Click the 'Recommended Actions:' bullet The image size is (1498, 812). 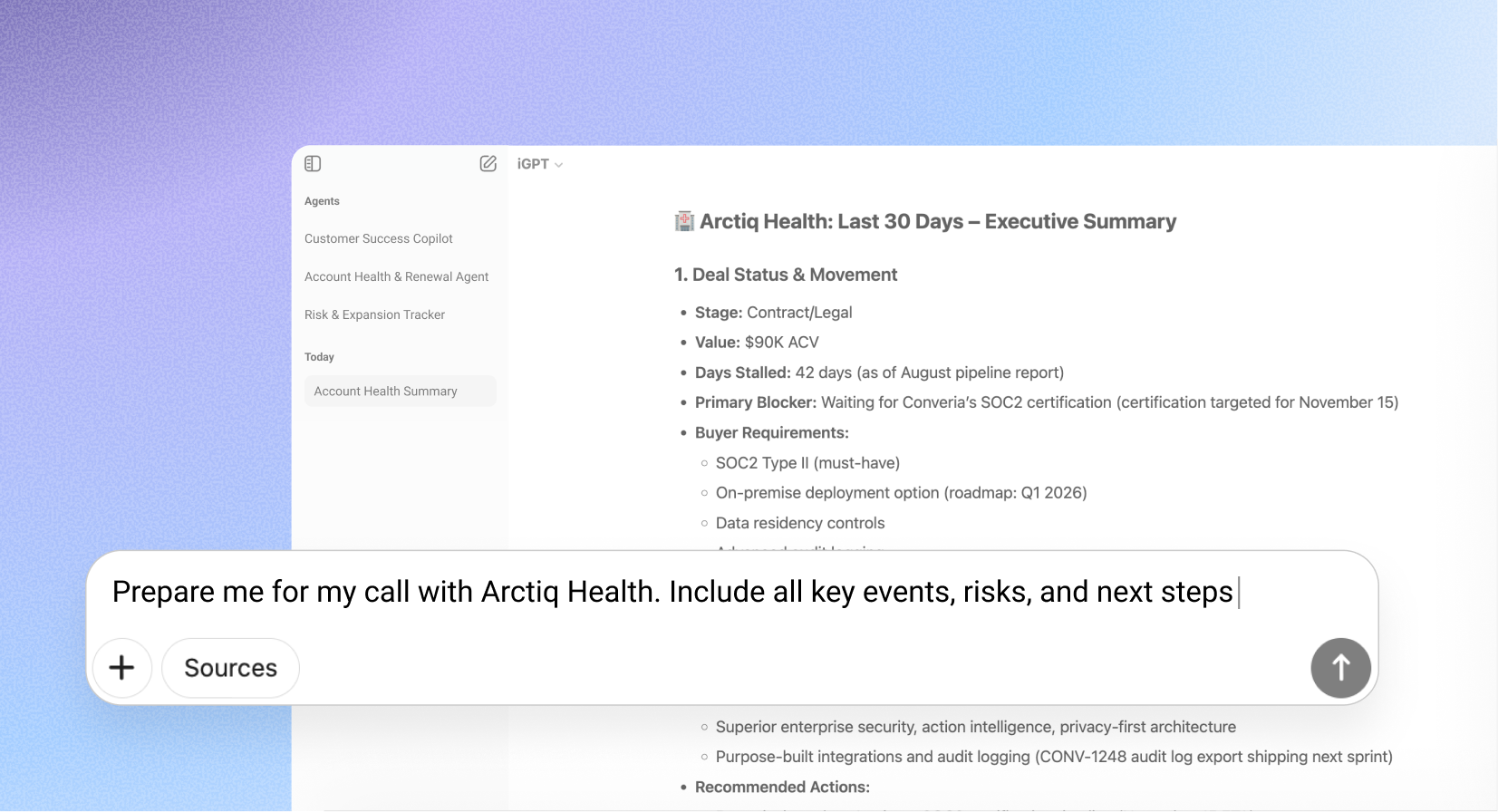782,788
